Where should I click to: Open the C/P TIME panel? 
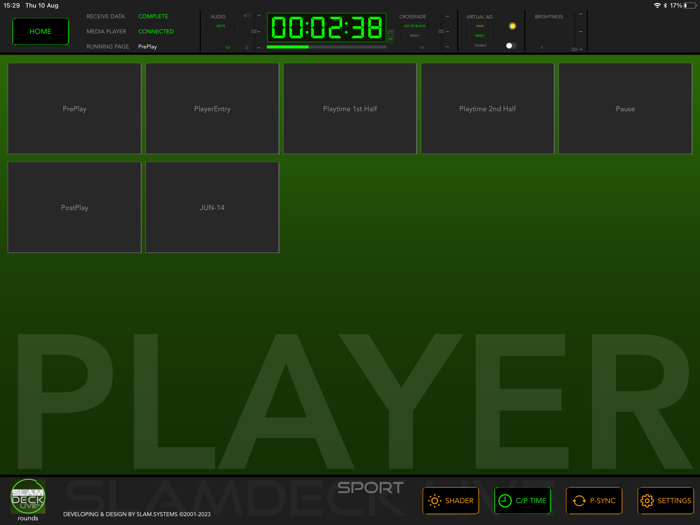tap(523, 501)
